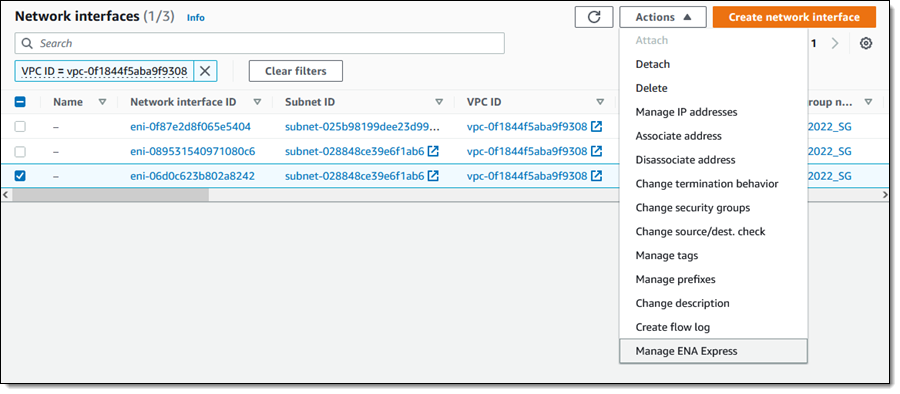Click the search magnifier icon

pyautogui.click(x=27, y=44)
